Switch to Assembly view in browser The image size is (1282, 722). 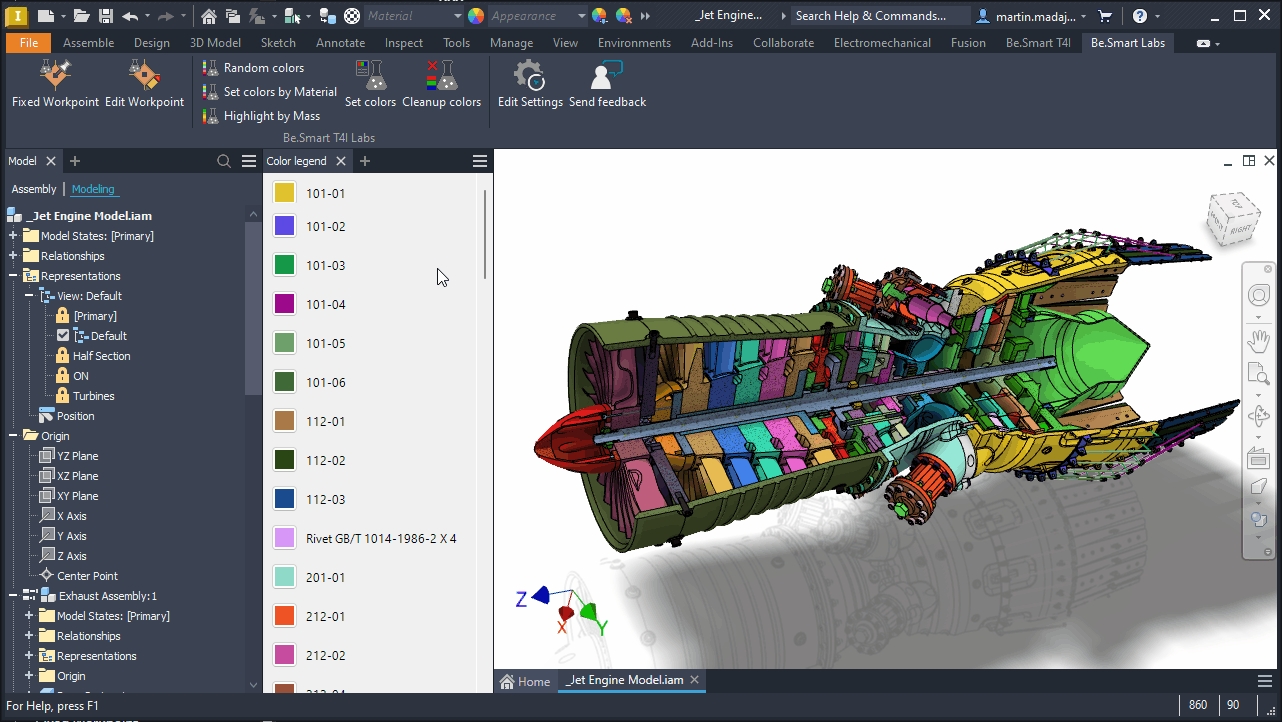click(34, 189)
